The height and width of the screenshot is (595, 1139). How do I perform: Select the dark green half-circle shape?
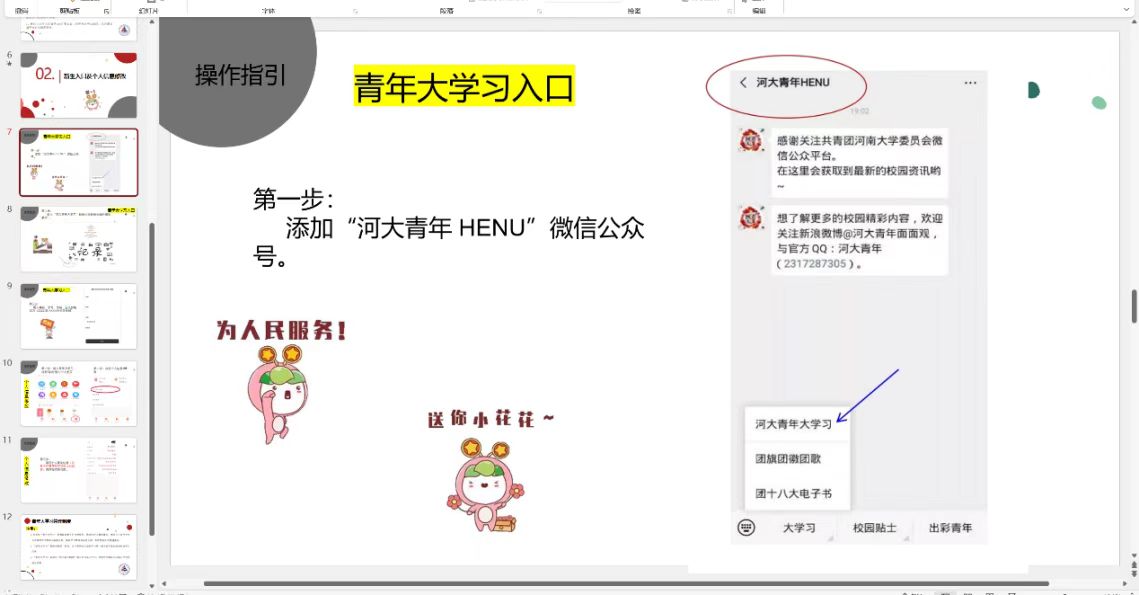(x=1034, y=90)
